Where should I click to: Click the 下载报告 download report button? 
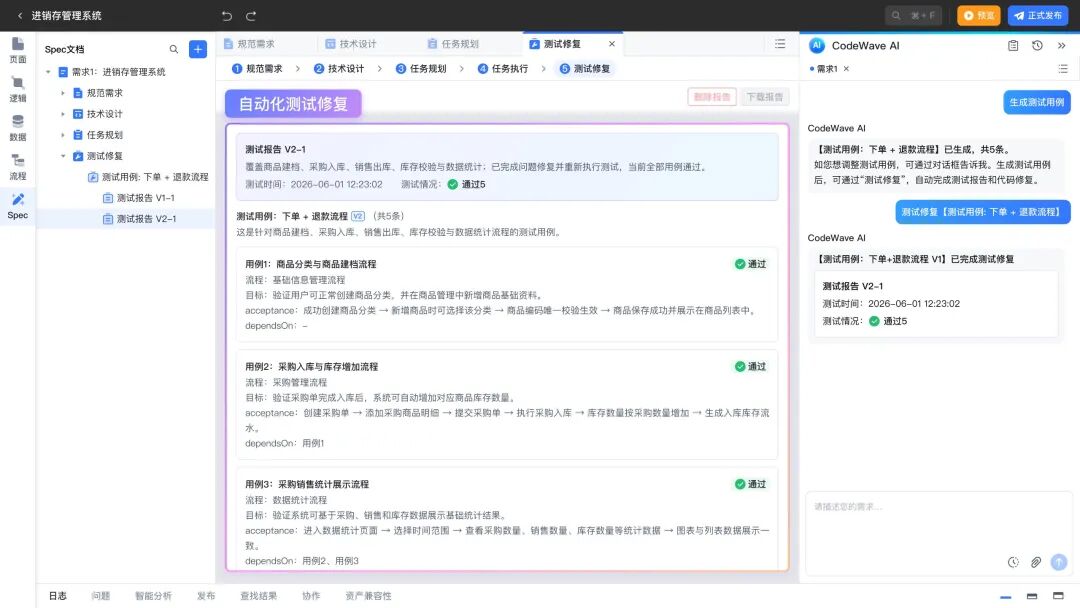(765, 97)
